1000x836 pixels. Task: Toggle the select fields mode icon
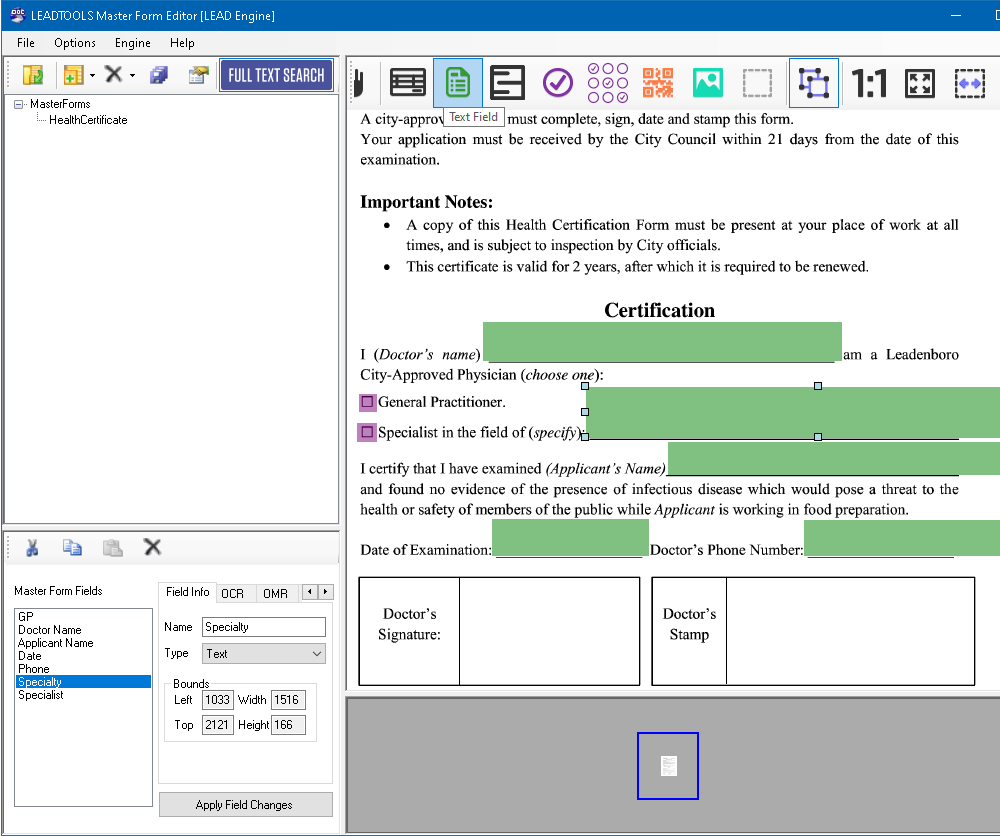814,83
